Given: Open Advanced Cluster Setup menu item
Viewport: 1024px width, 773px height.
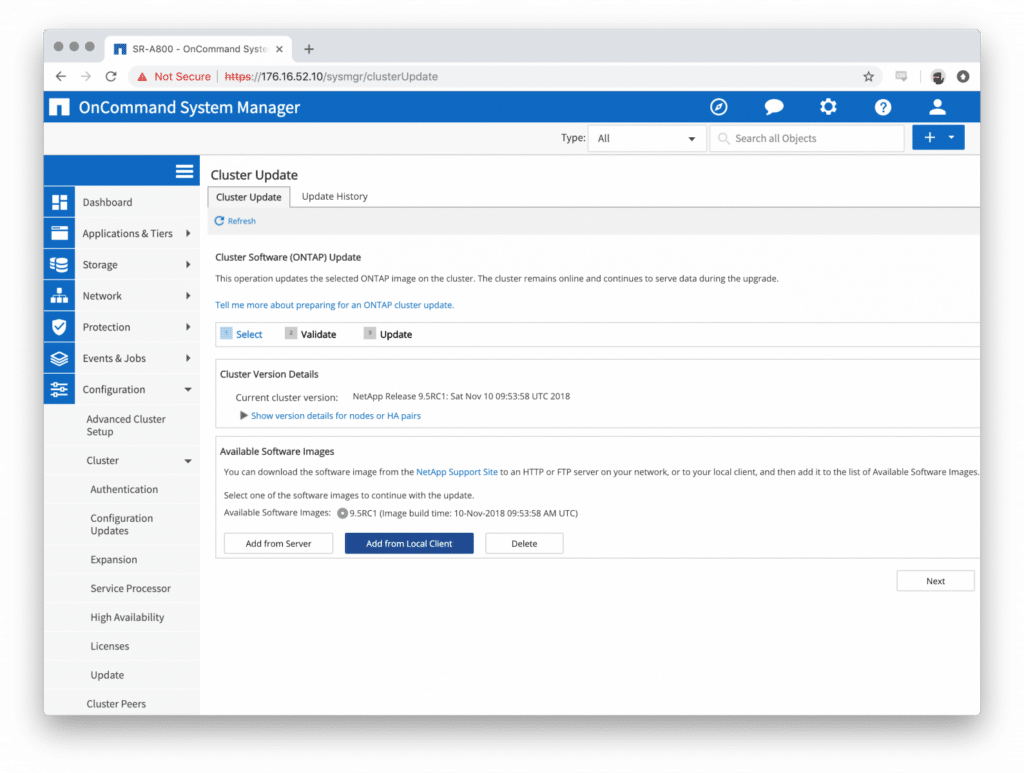Looking at the screenshot, I should coord(126,425).
